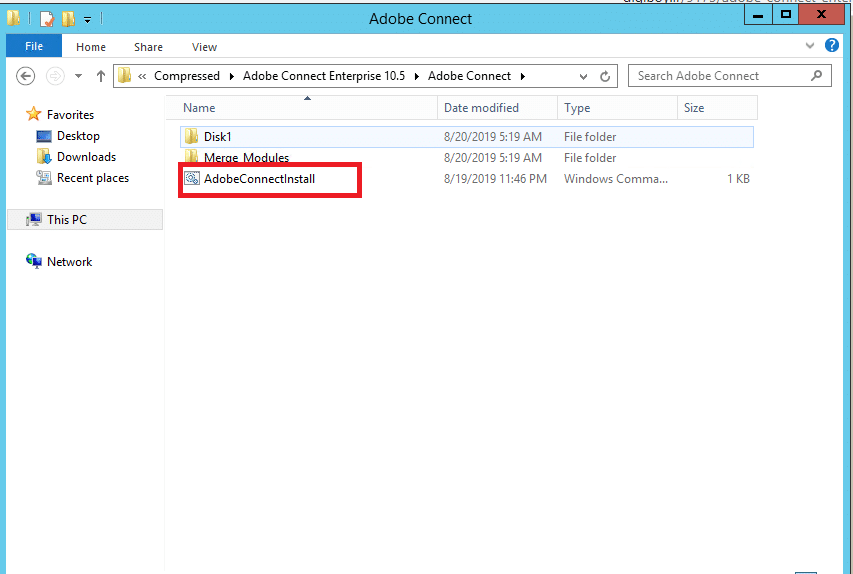Open the recent locations dropdown arrow
The image size is (853, 574).
coord(78,76)
